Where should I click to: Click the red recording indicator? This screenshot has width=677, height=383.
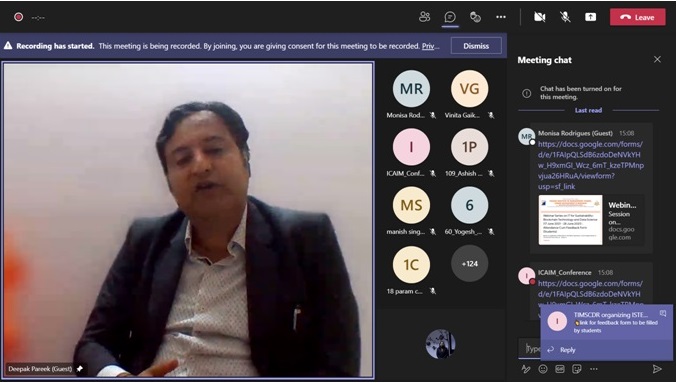(x=18, y=17)
